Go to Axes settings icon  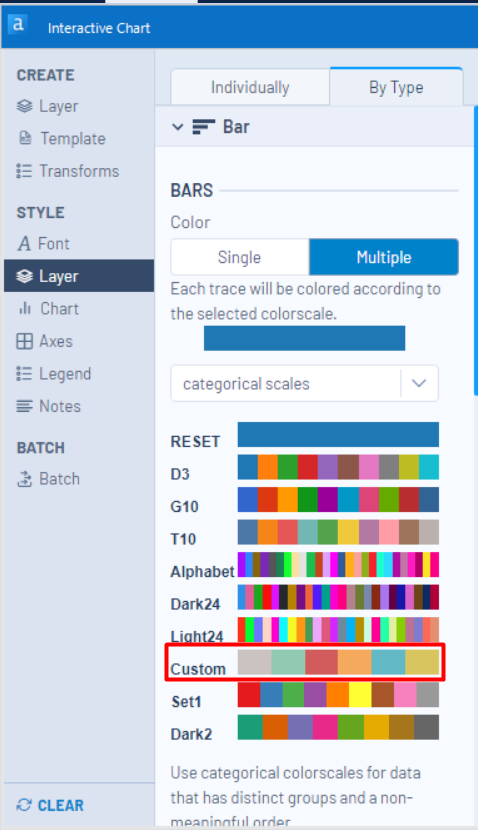(x=24, y=341)
